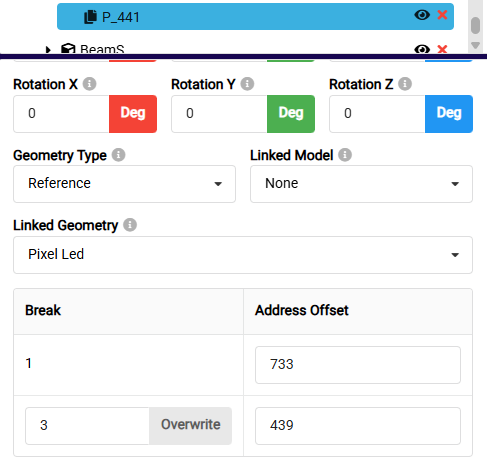The width and height of the screenshot is (487, 465).
Task: Remove BeamS using its red X icon
Action: point(442,49)
